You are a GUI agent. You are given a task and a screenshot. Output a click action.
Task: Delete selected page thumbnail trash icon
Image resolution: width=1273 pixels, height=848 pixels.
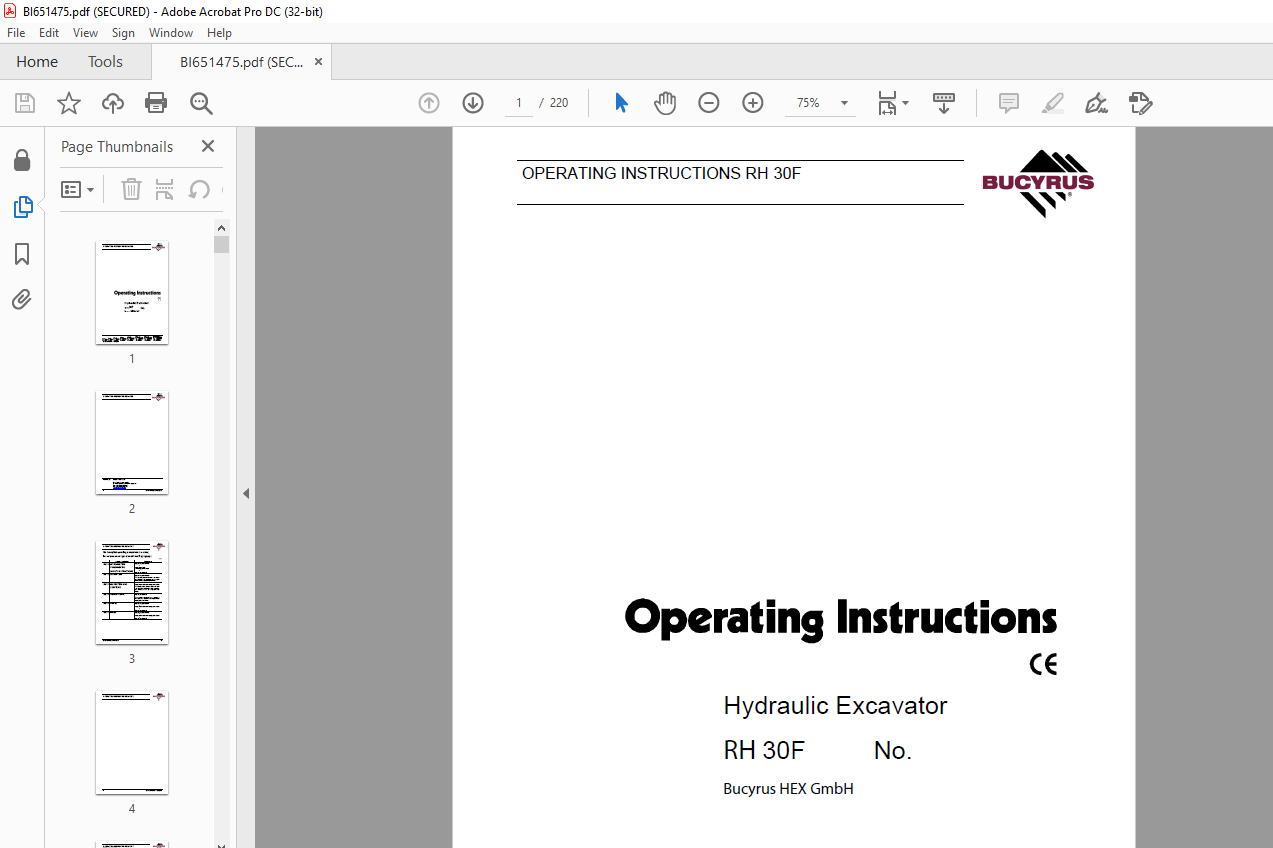click(131, 189)
